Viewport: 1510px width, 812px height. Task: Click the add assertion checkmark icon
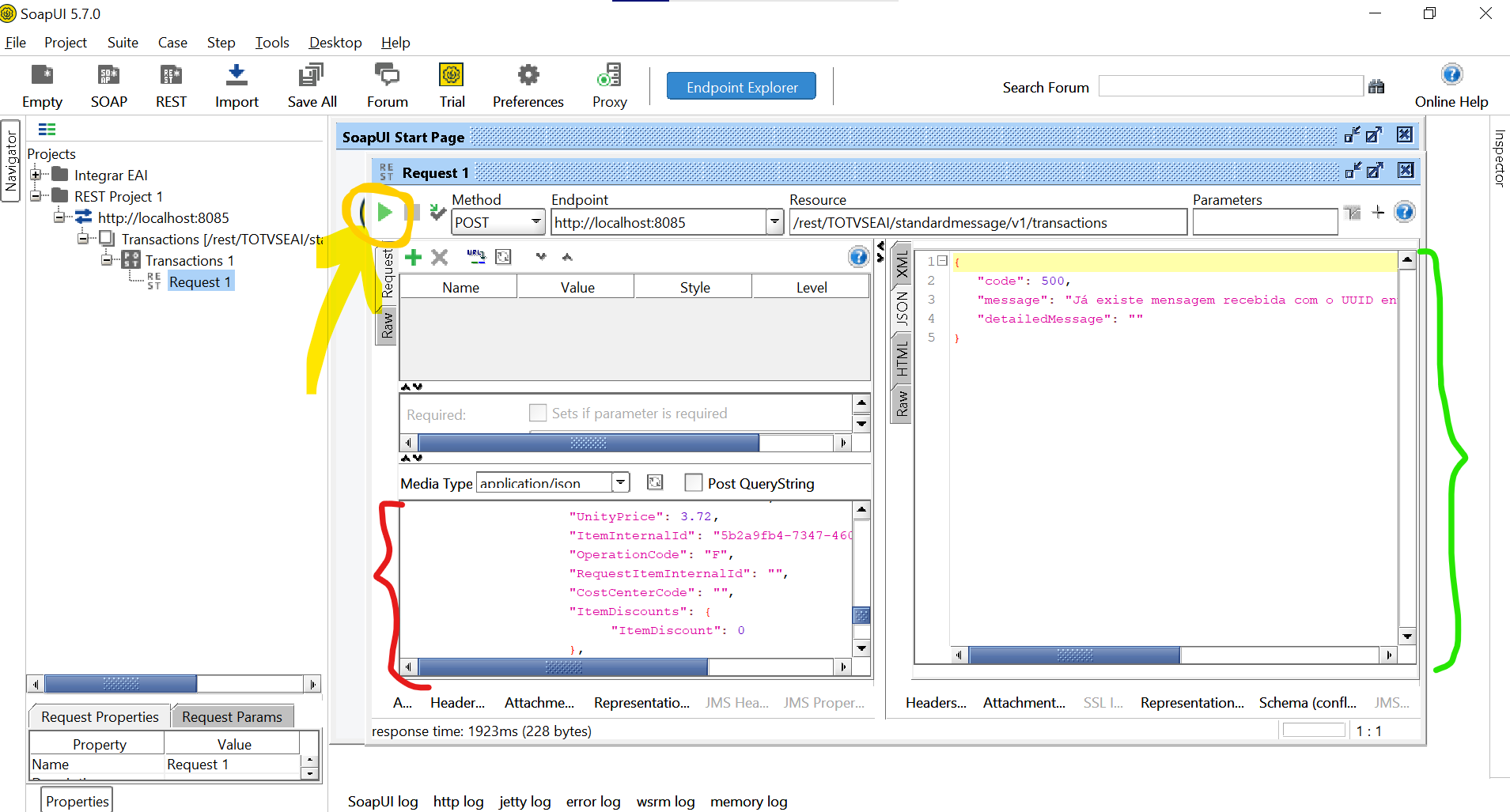coord(437,212)
